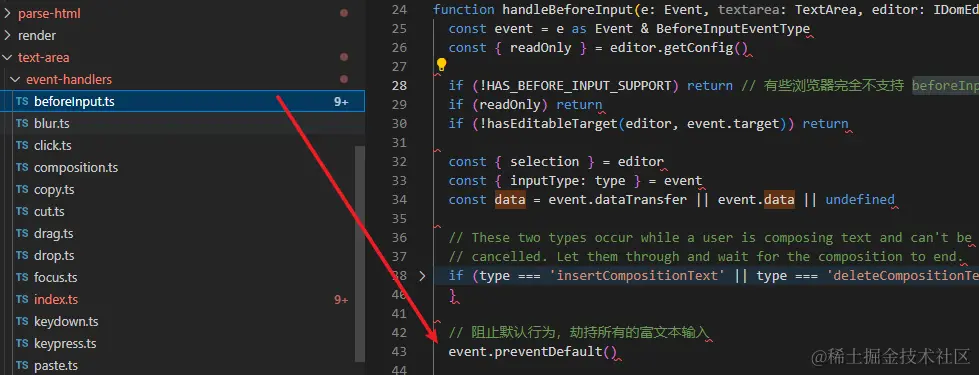This screenshot has height=375, width=979.
Task: Click the 9+ badge on index.ts
Action: pos(341,300)
